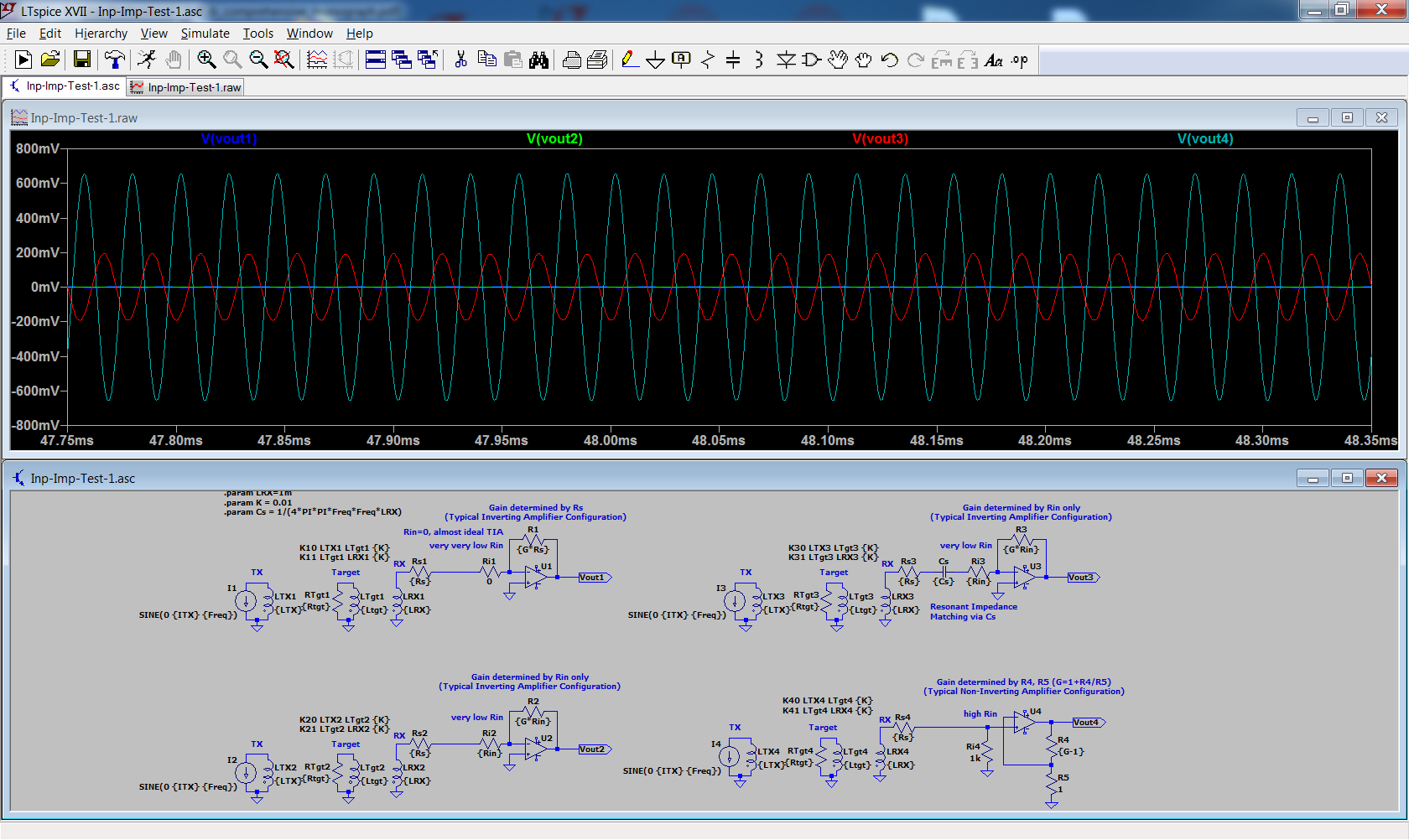Place an Inductor component
The width and height of the screenshot is (1409, 840).
click(759, 60)
